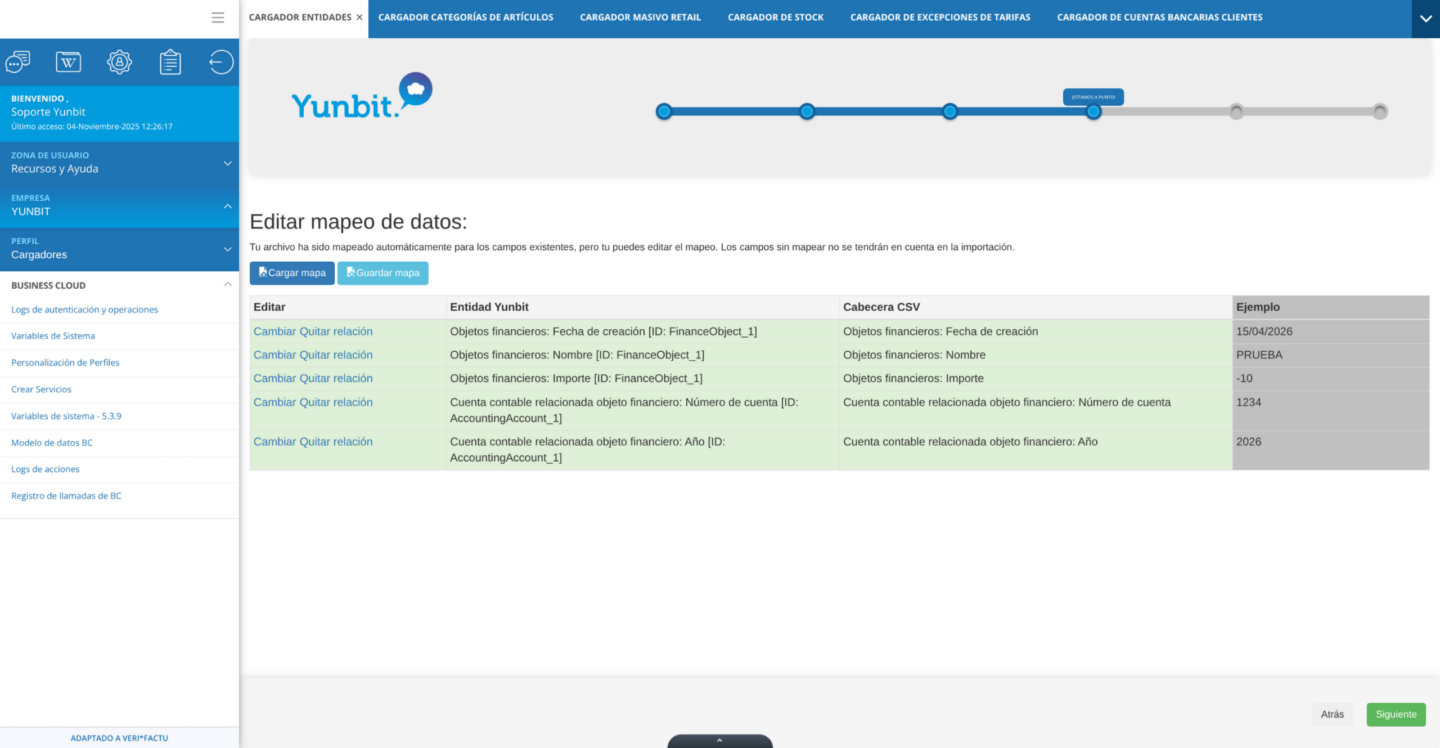Open Variables de Sistema menu item
Image resolution: width=1440 pixels, height=748 pixels.
click(53, 336)
